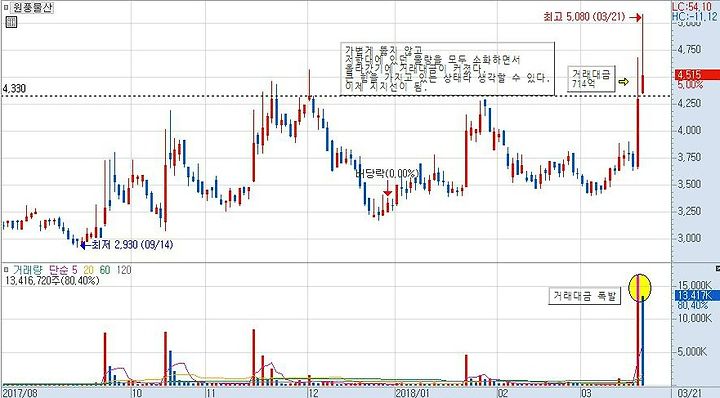The image size is (720, 398).
Task: Select the 60-period volume average legend
Action: 105,270
